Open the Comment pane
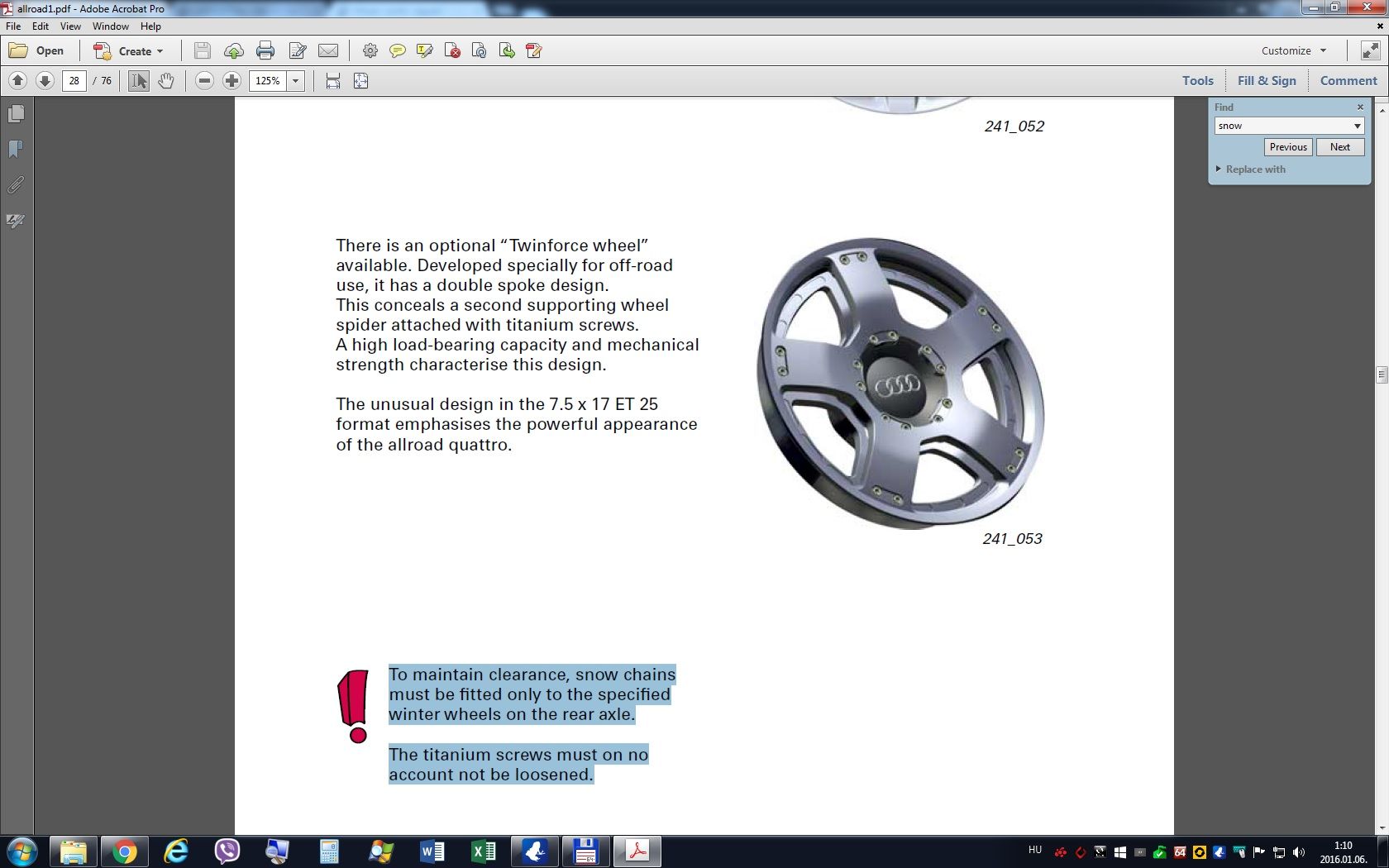 [1348, 80]
